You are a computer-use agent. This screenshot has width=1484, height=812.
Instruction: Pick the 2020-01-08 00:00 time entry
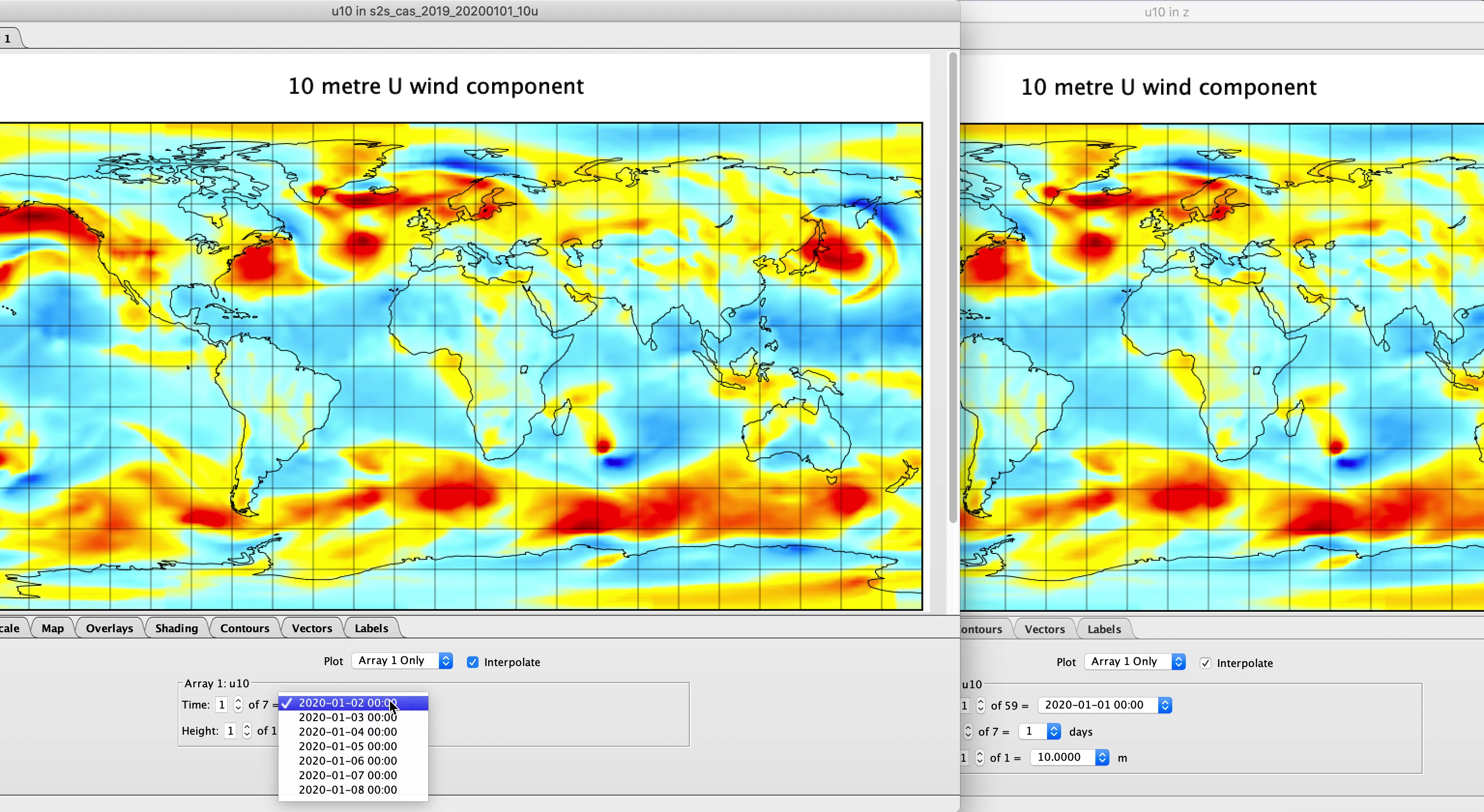click(348, 790)
